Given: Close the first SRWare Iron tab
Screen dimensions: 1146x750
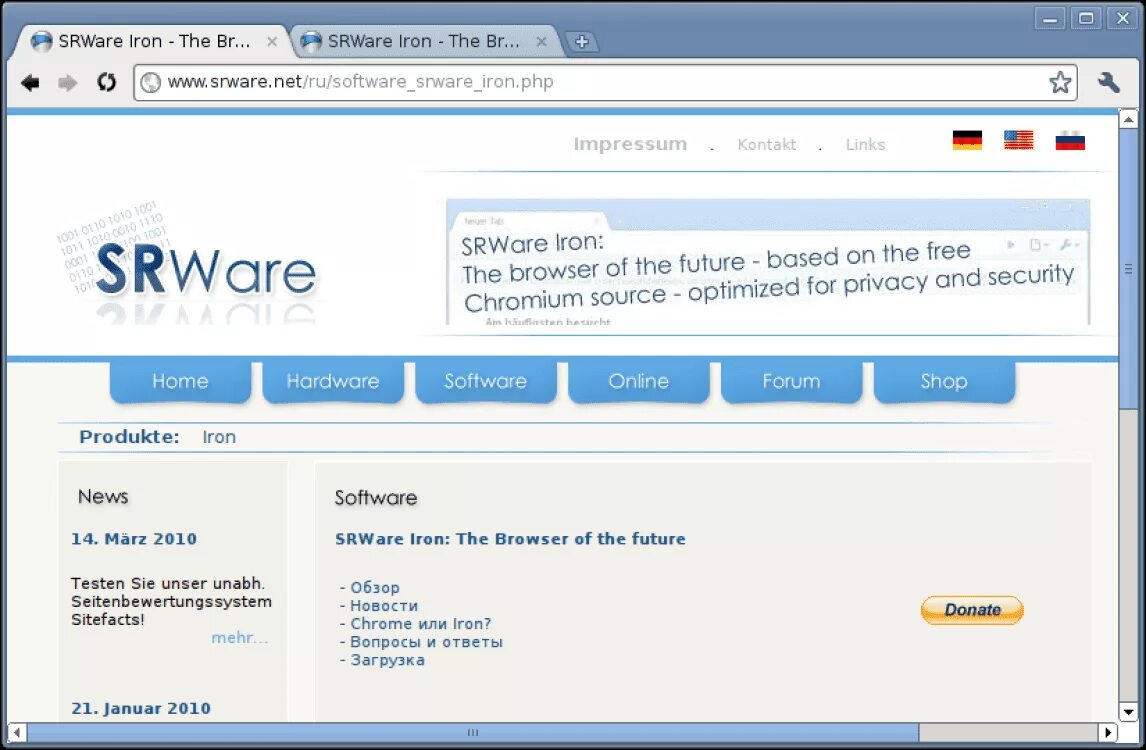Looking at the screenshot, I should point(272,42).
